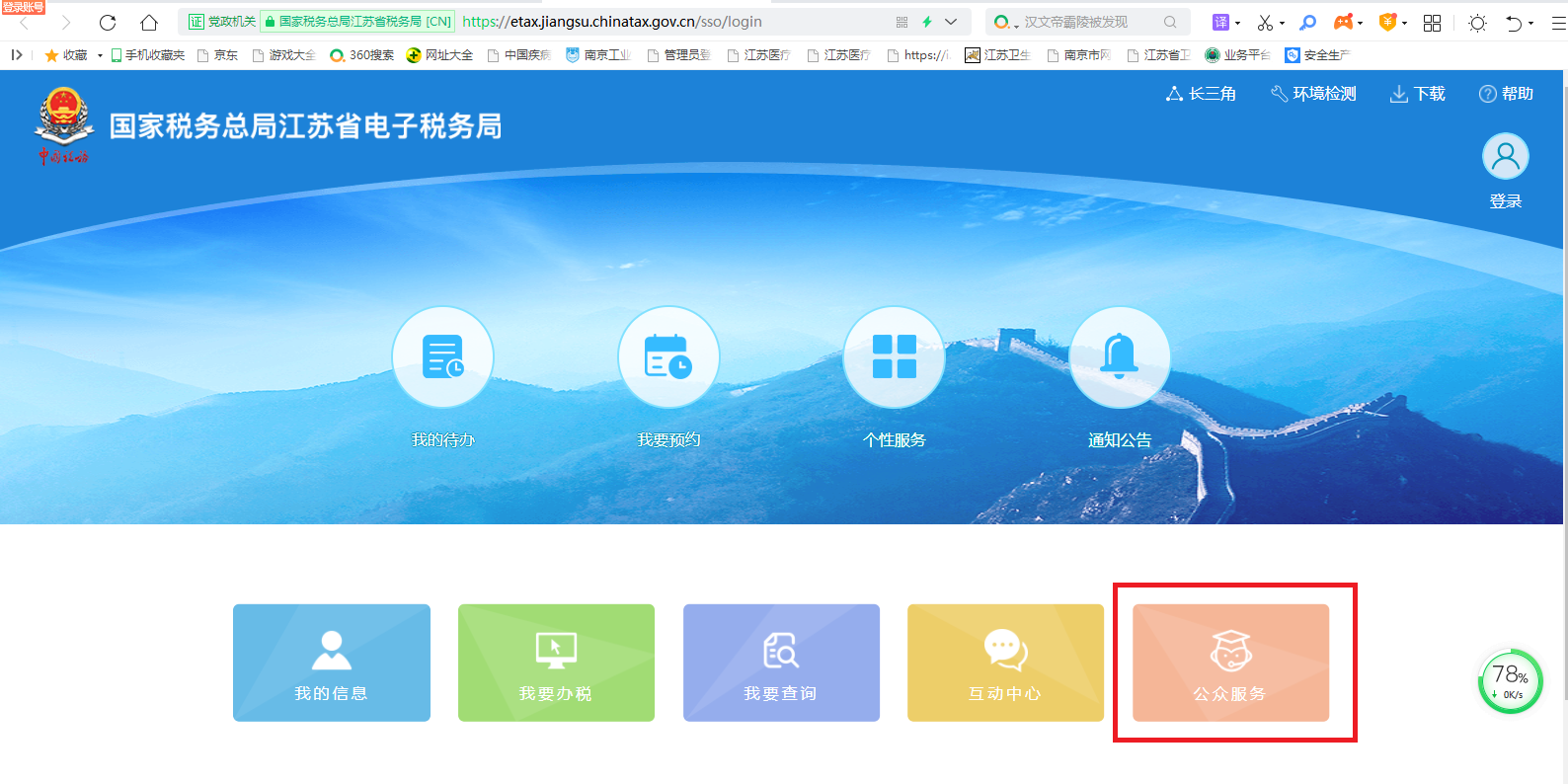This screenshot has height=784, width=1568.
Task: Click the 下载 link in header
Action: (1418, 94)
